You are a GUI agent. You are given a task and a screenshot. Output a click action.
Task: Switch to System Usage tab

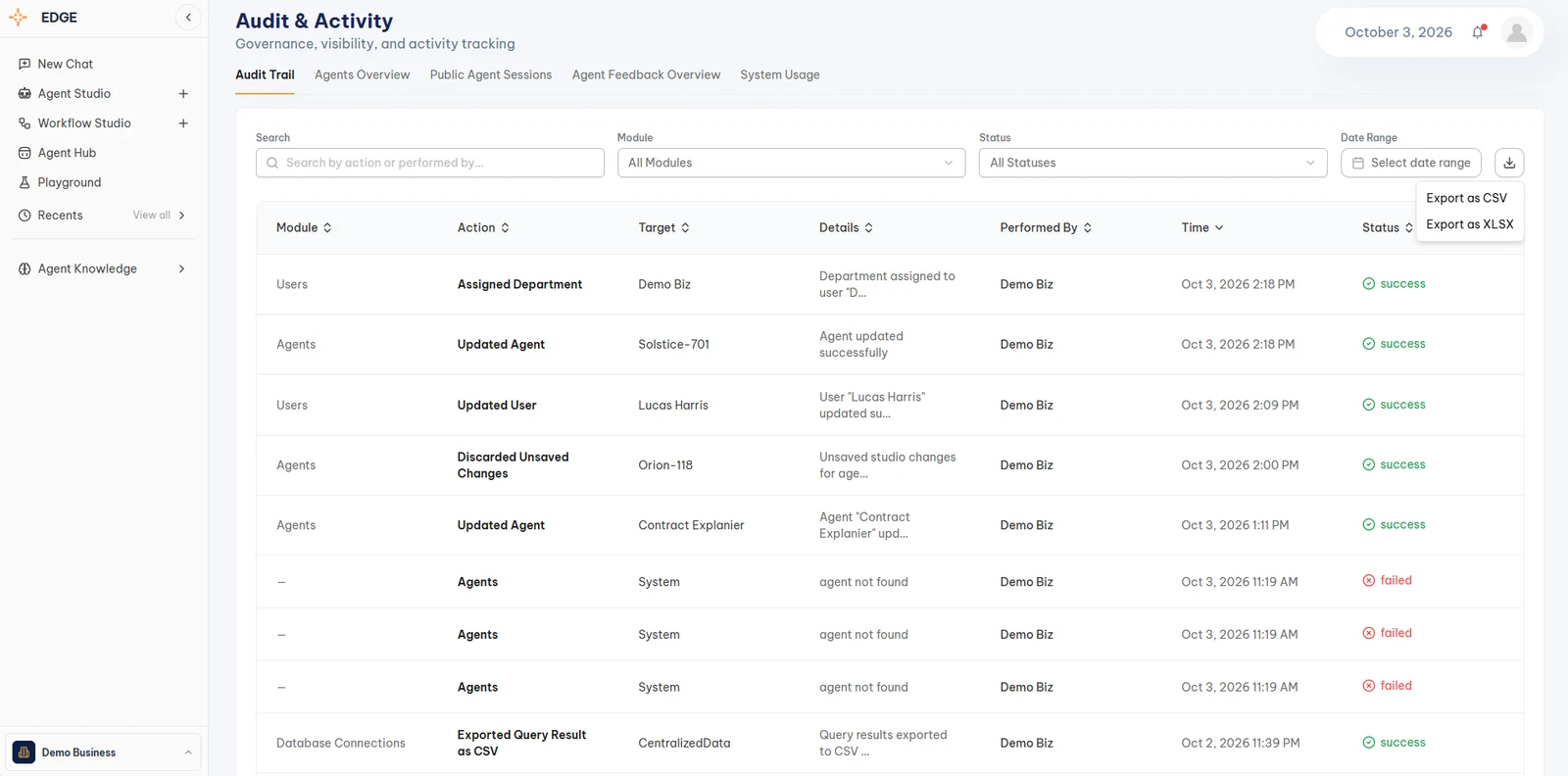coord(780,74)
